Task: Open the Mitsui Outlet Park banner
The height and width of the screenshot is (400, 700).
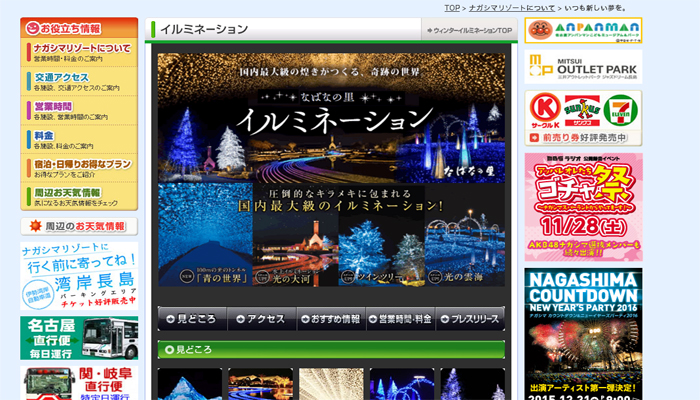Action: click(583, 67)
